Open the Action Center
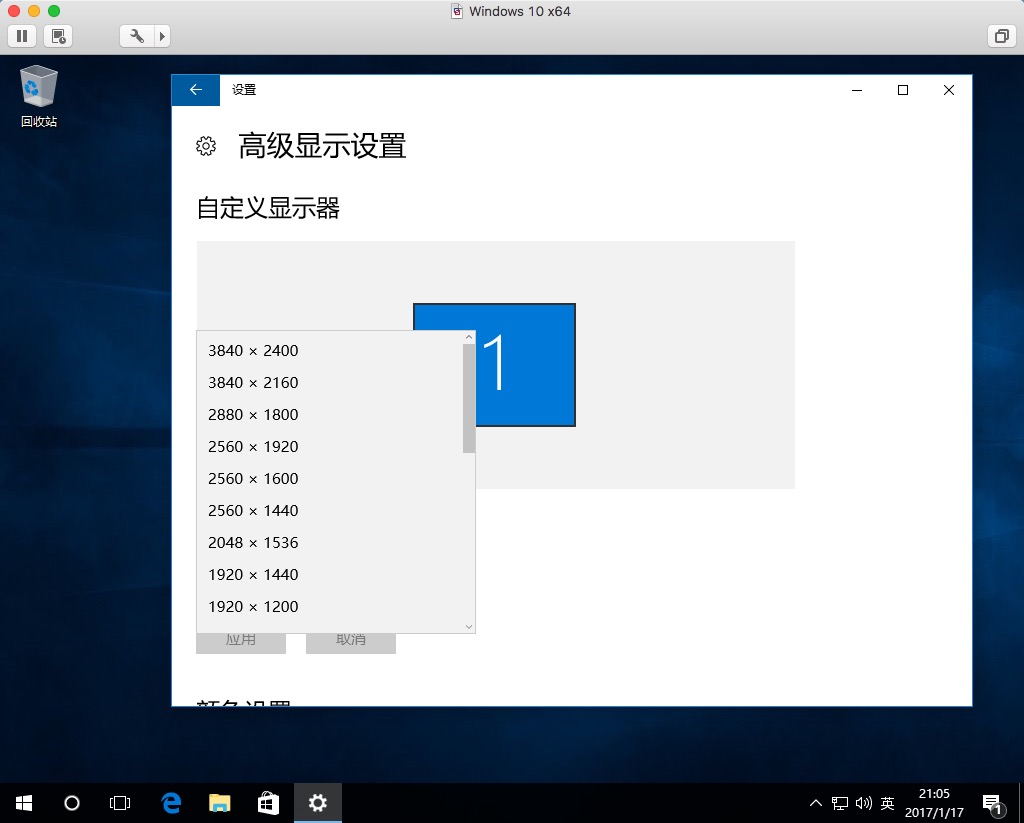The height and width of the screenshot is (823, 1024). point(993,802)
